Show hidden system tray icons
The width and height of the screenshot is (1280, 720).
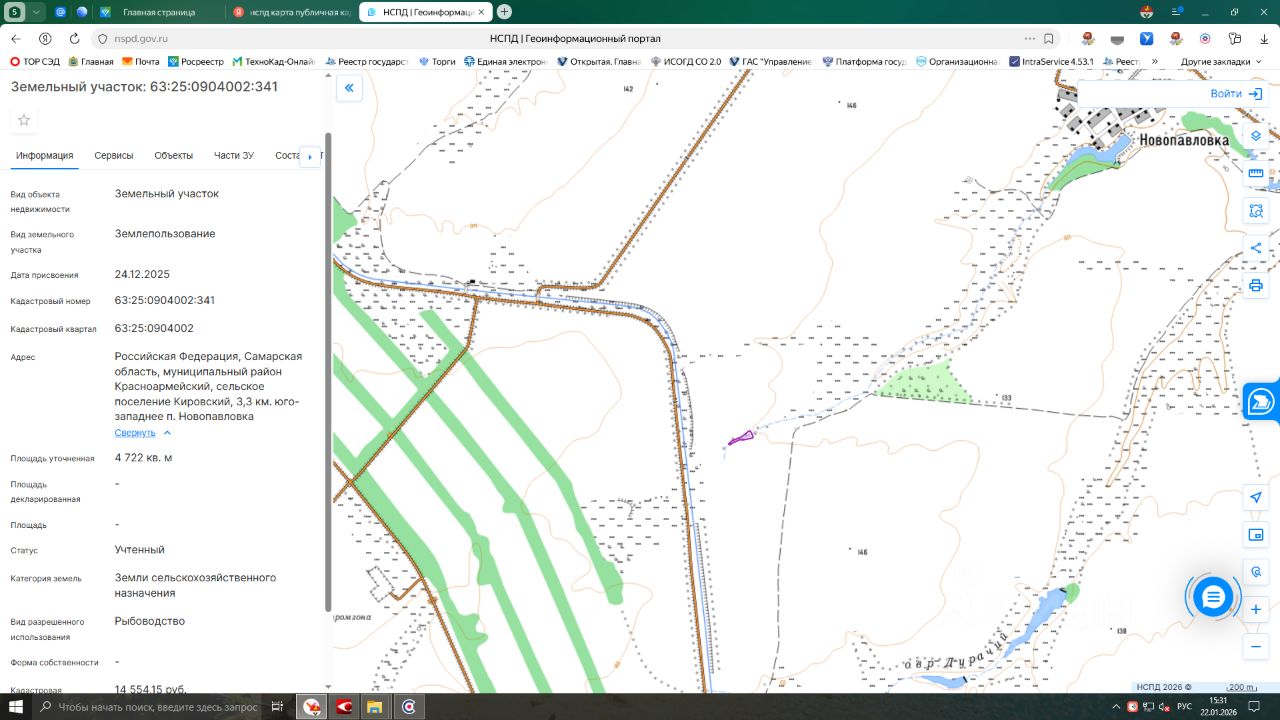[1115, 707]
